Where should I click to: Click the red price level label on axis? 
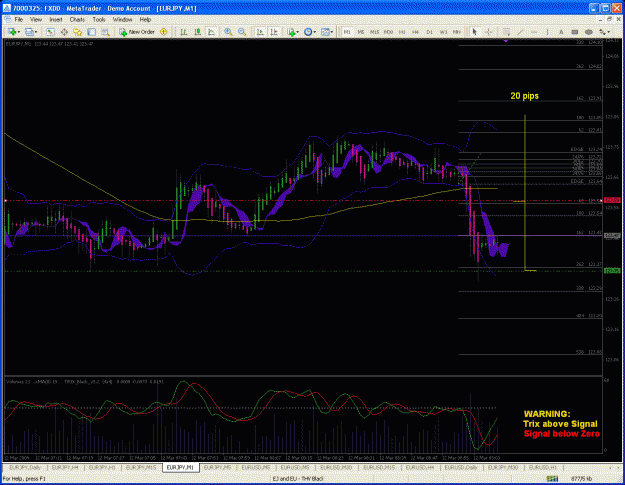[x=612, y=200]
